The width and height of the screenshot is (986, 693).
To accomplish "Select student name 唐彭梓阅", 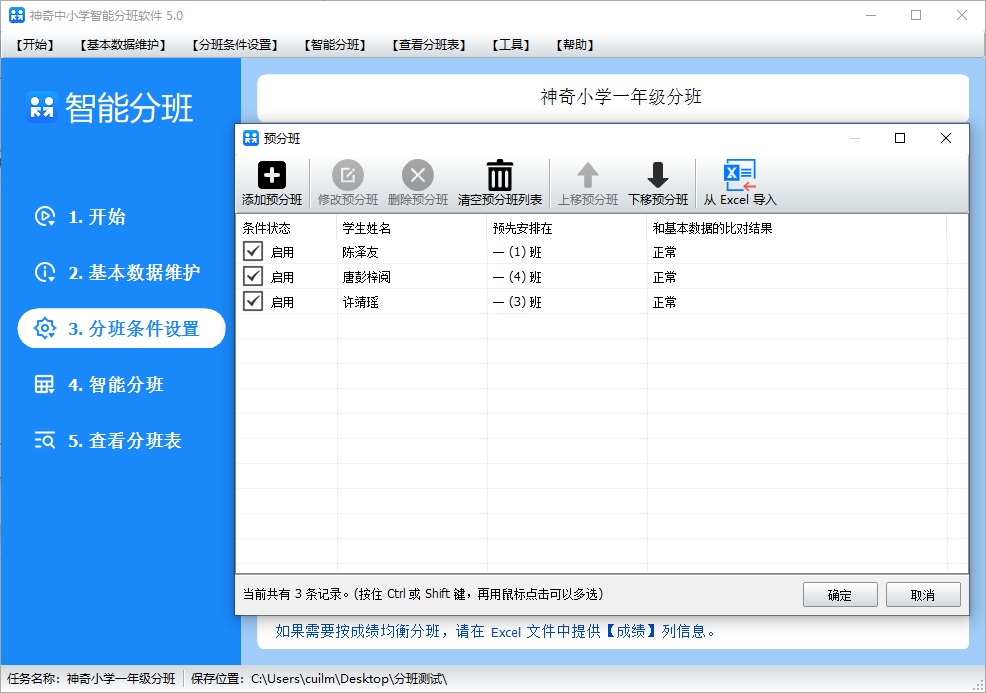I will (x=367, y=277).
